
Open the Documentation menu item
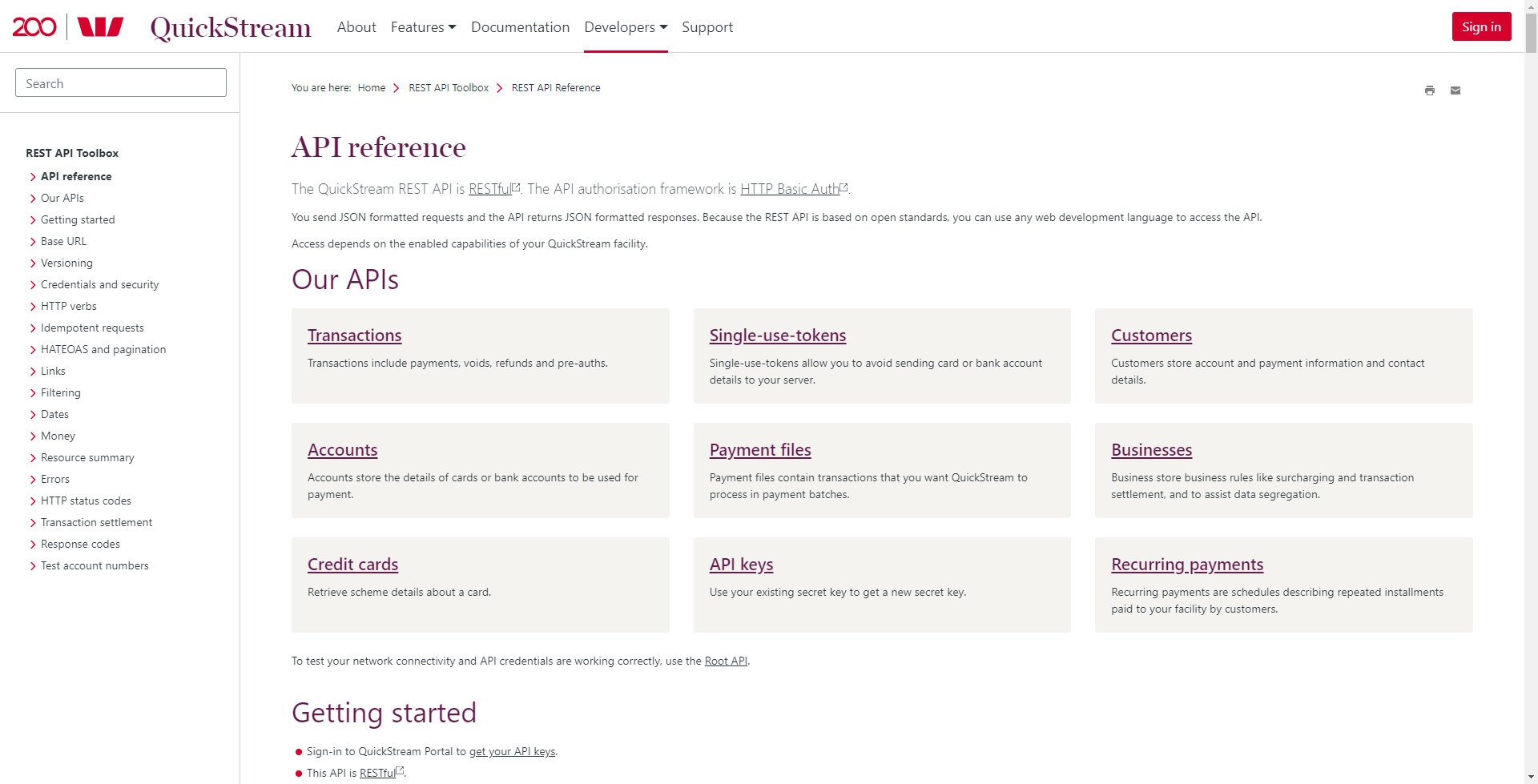[521, 27]
